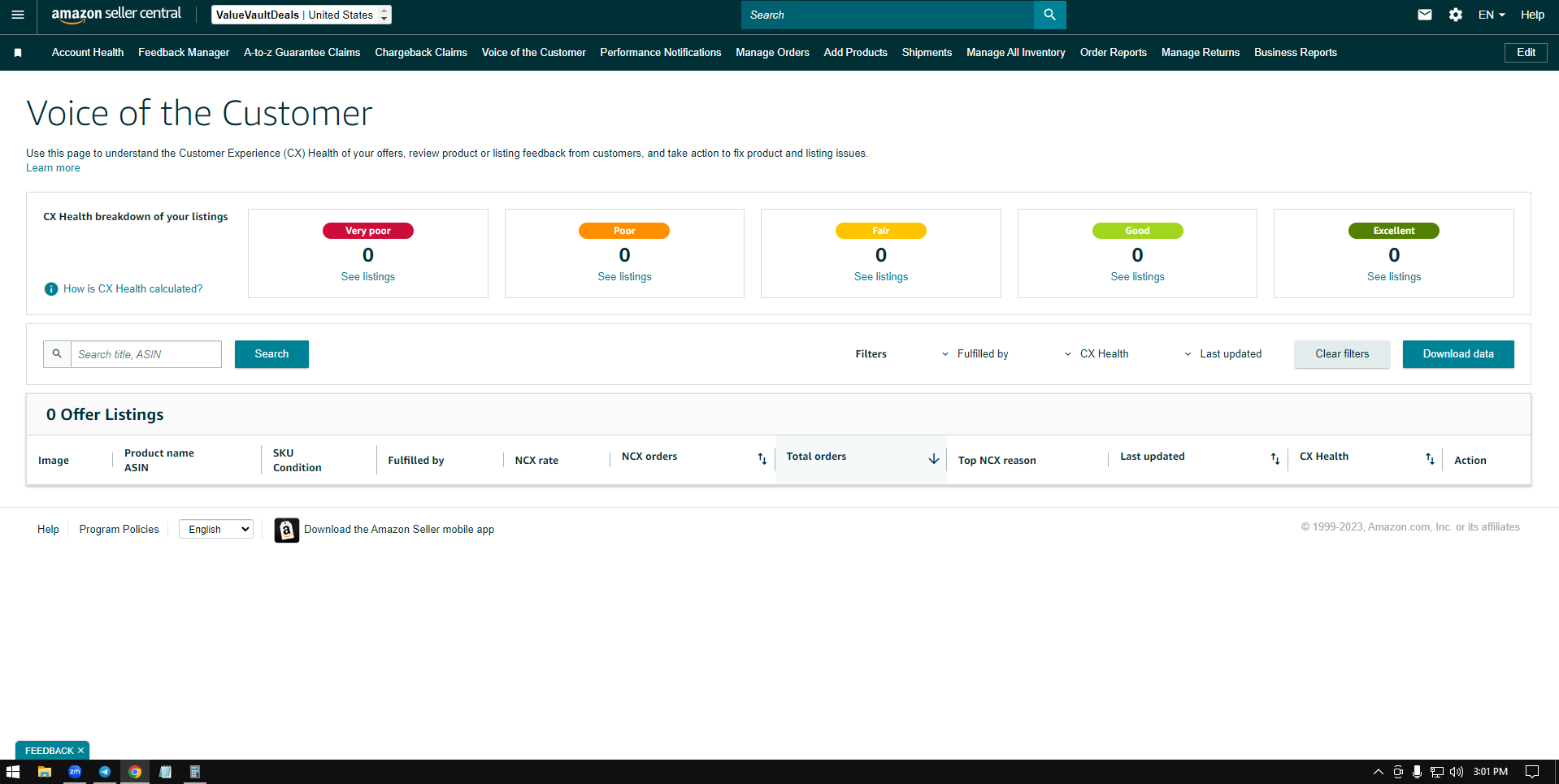Screen dimensions: 1559x784
Task: Open Business Reports
Action: click(1295, 53)
